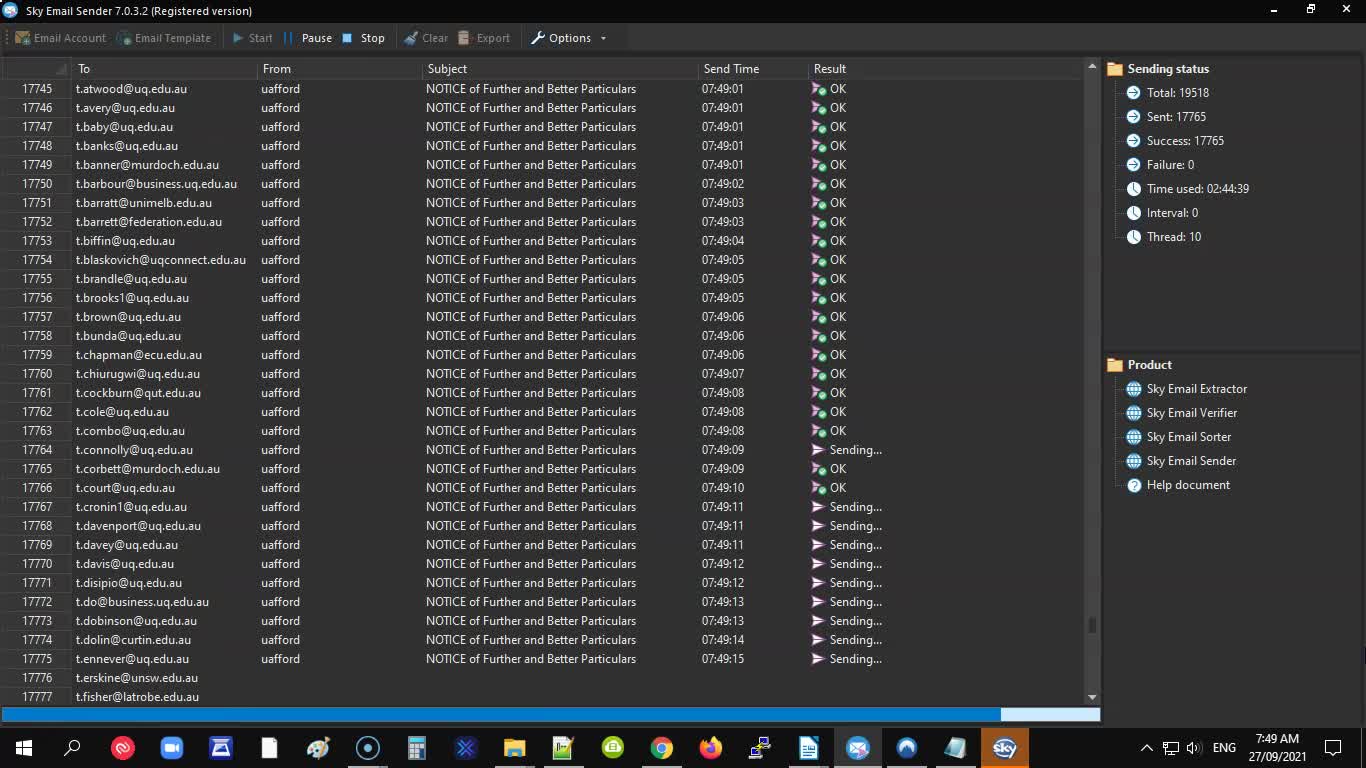1366x768 pixels.
Task: Click globe icon beside Sky Email Verifier
Action: point(1134,413)
